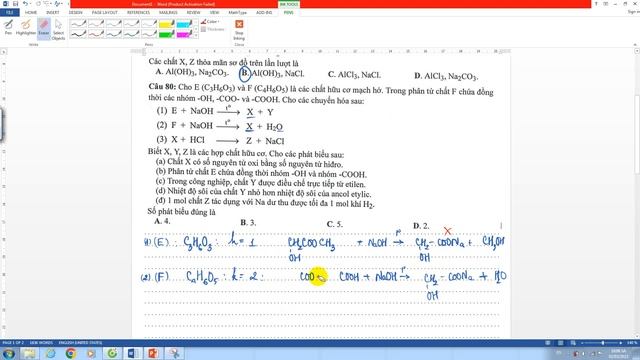This screenshot has width=640, height=360.
Task: Click Undo in quick access toolbar
Action: pos(25,4)
